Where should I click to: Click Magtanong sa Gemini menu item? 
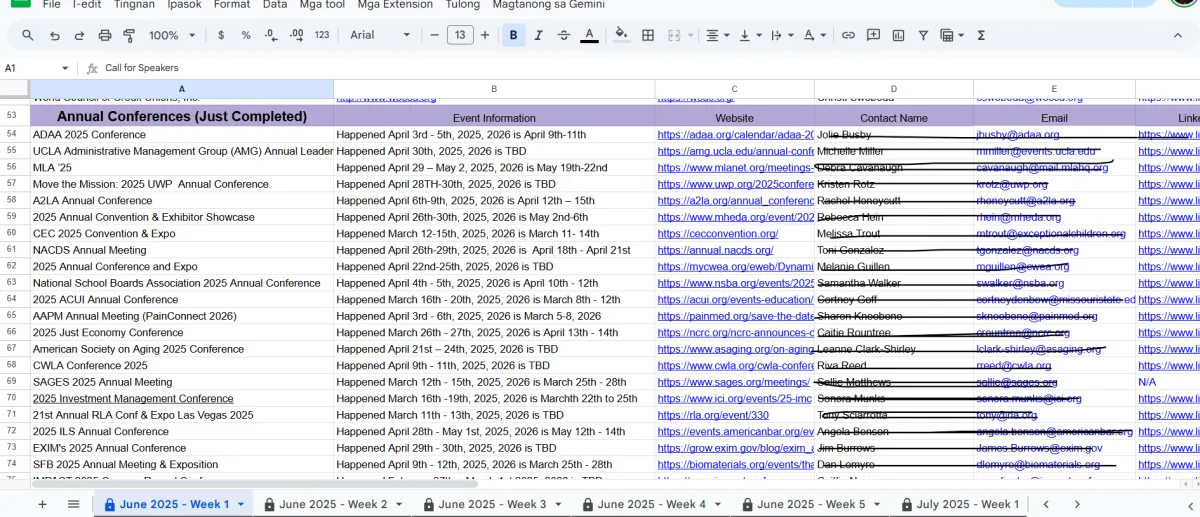coord(549,5)
